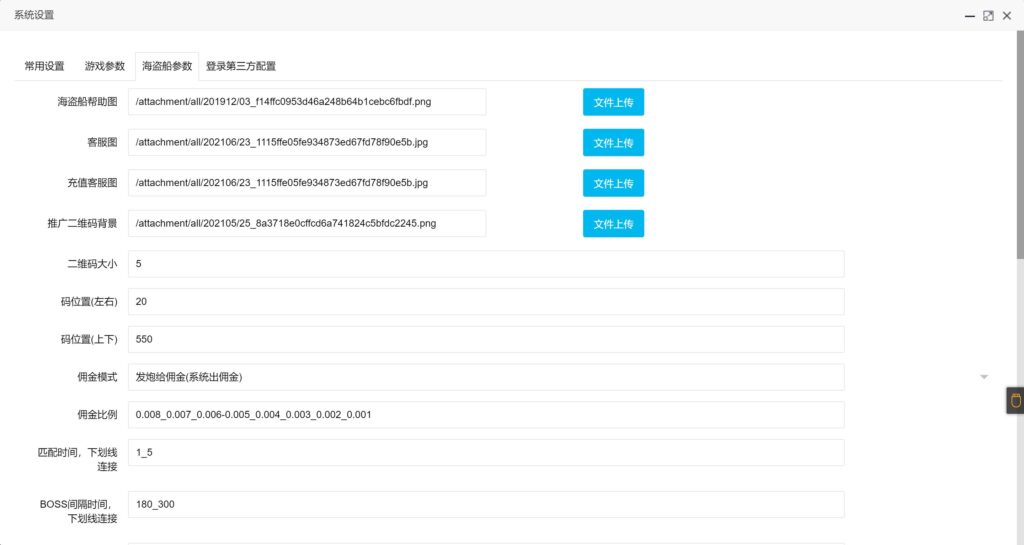The image size is (1024, 545).
Task: Click the 匹配时间 input showing 1_5
Action: pyautogui.click(x=486, y=452)
